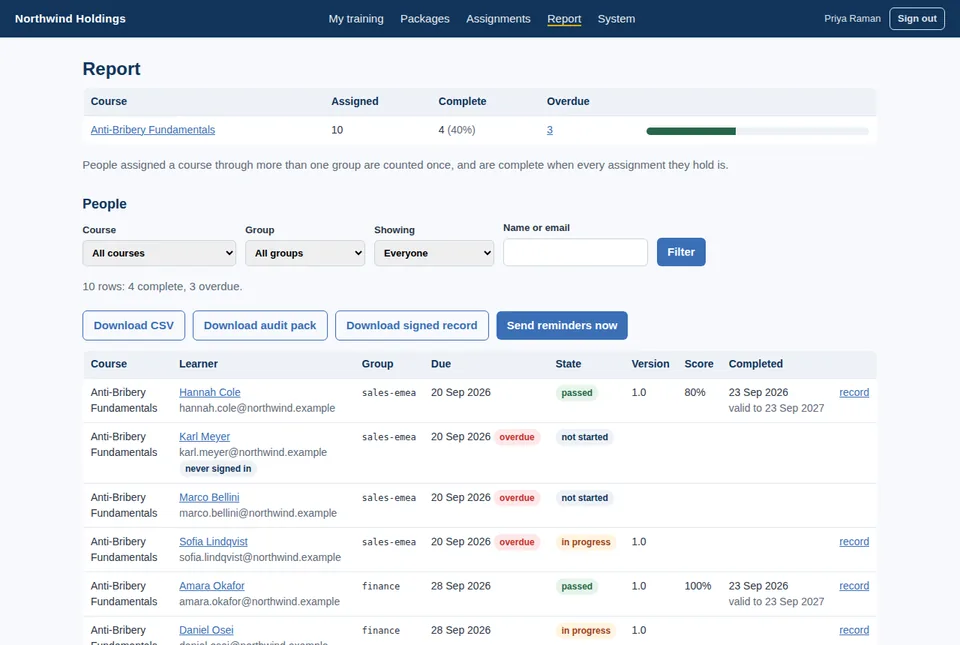Image resolution: width=960 pixels, height=645 pixels.
Task: Click the '4 (40%)' complete value
Action: pyautogui.click(x=457, y=130)
